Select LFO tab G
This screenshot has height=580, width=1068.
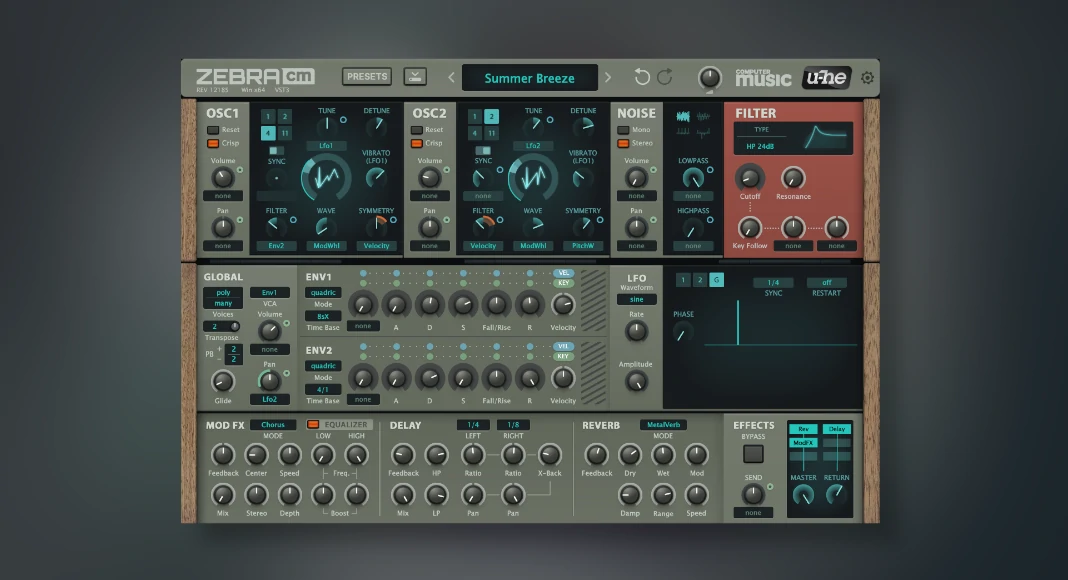pyautogui.click(x=717, y=280)
